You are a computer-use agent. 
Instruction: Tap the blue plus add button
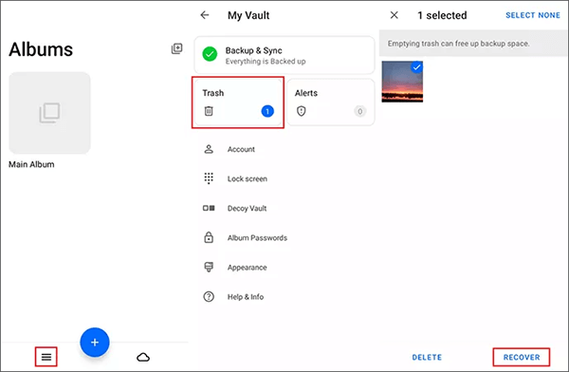(x=95, y=342)
